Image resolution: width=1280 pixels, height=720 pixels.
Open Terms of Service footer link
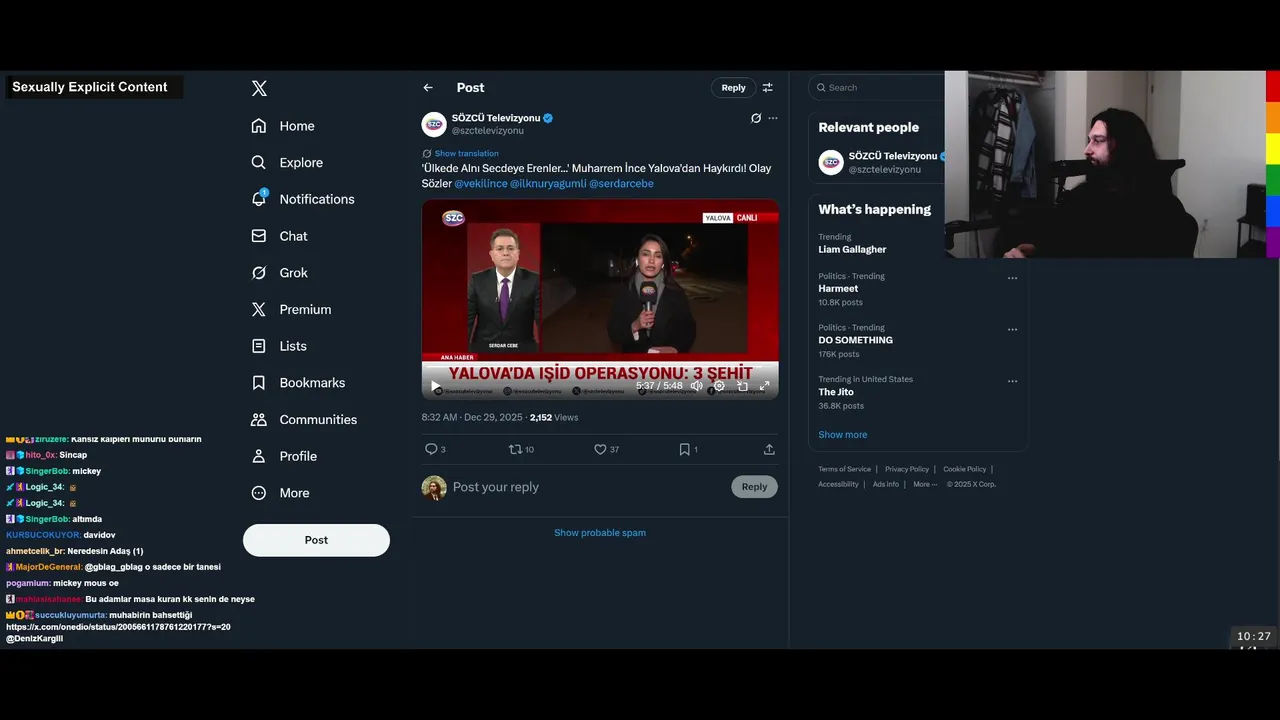click(x=845, y=469)
